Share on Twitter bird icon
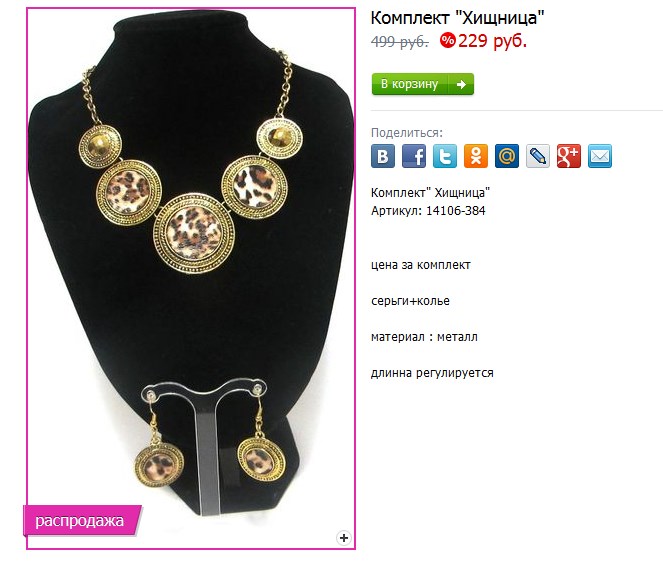The height and width of the screenshot is (565, 663). tap(445, 156)
